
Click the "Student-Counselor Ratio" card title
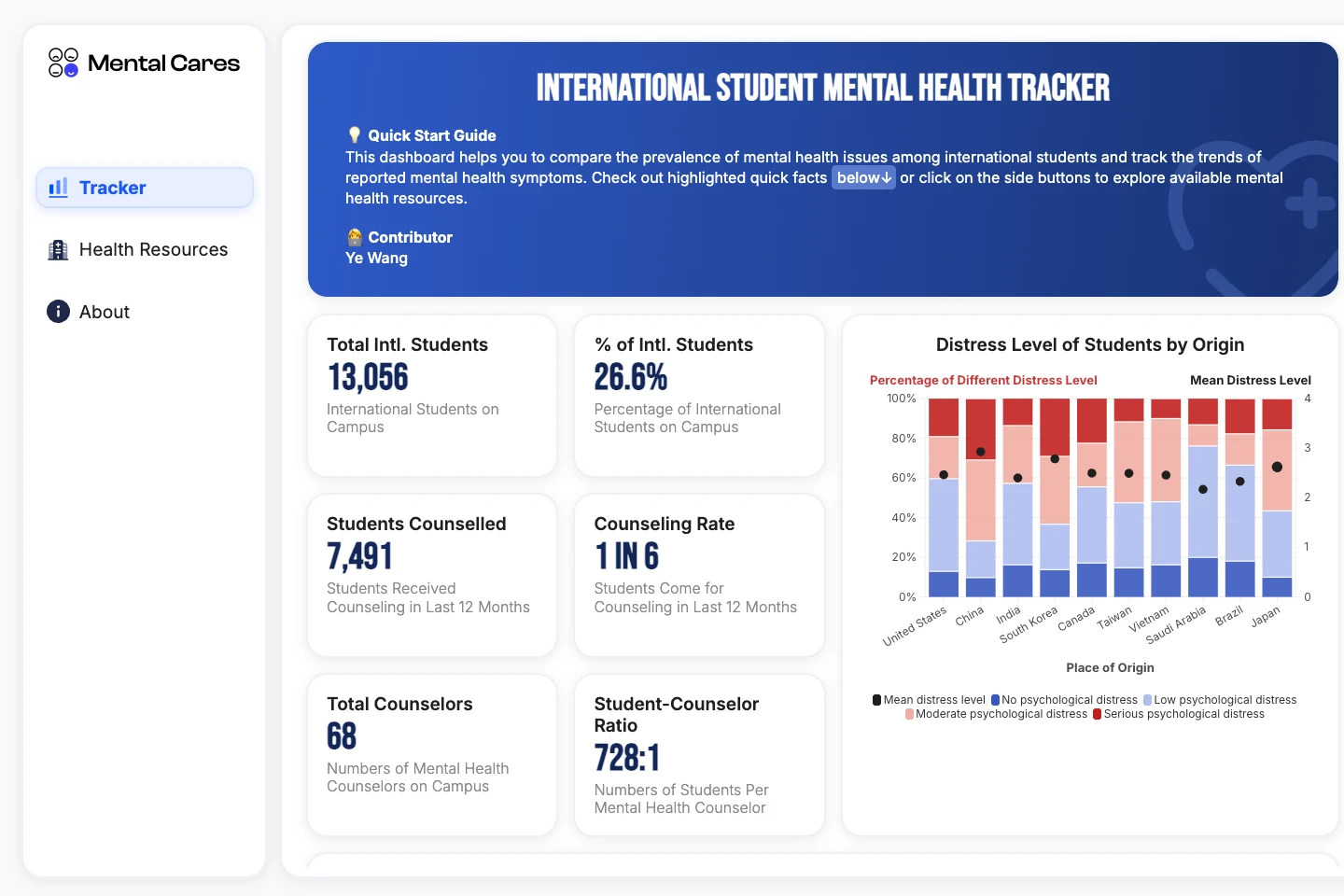(x=677, y=714)
